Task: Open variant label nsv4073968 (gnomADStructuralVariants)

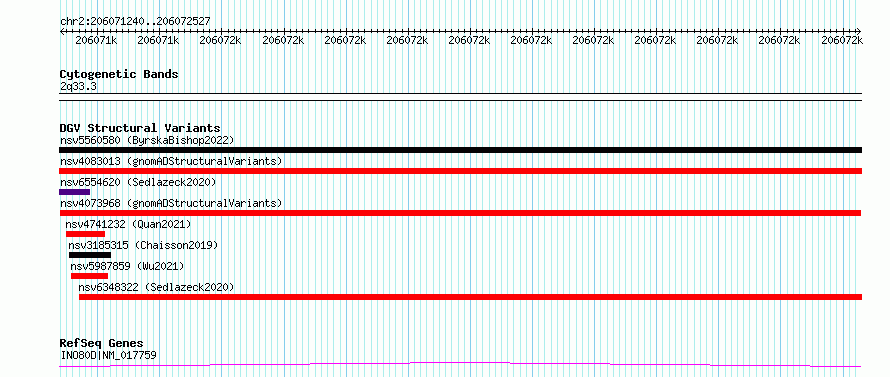Action: click(171, 203)
